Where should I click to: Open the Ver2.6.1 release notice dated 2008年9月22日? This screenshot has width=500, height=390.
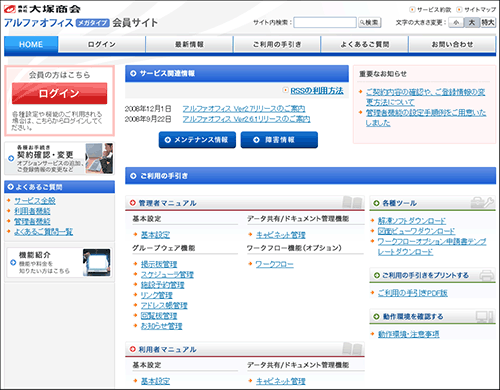tap(246, 119)
